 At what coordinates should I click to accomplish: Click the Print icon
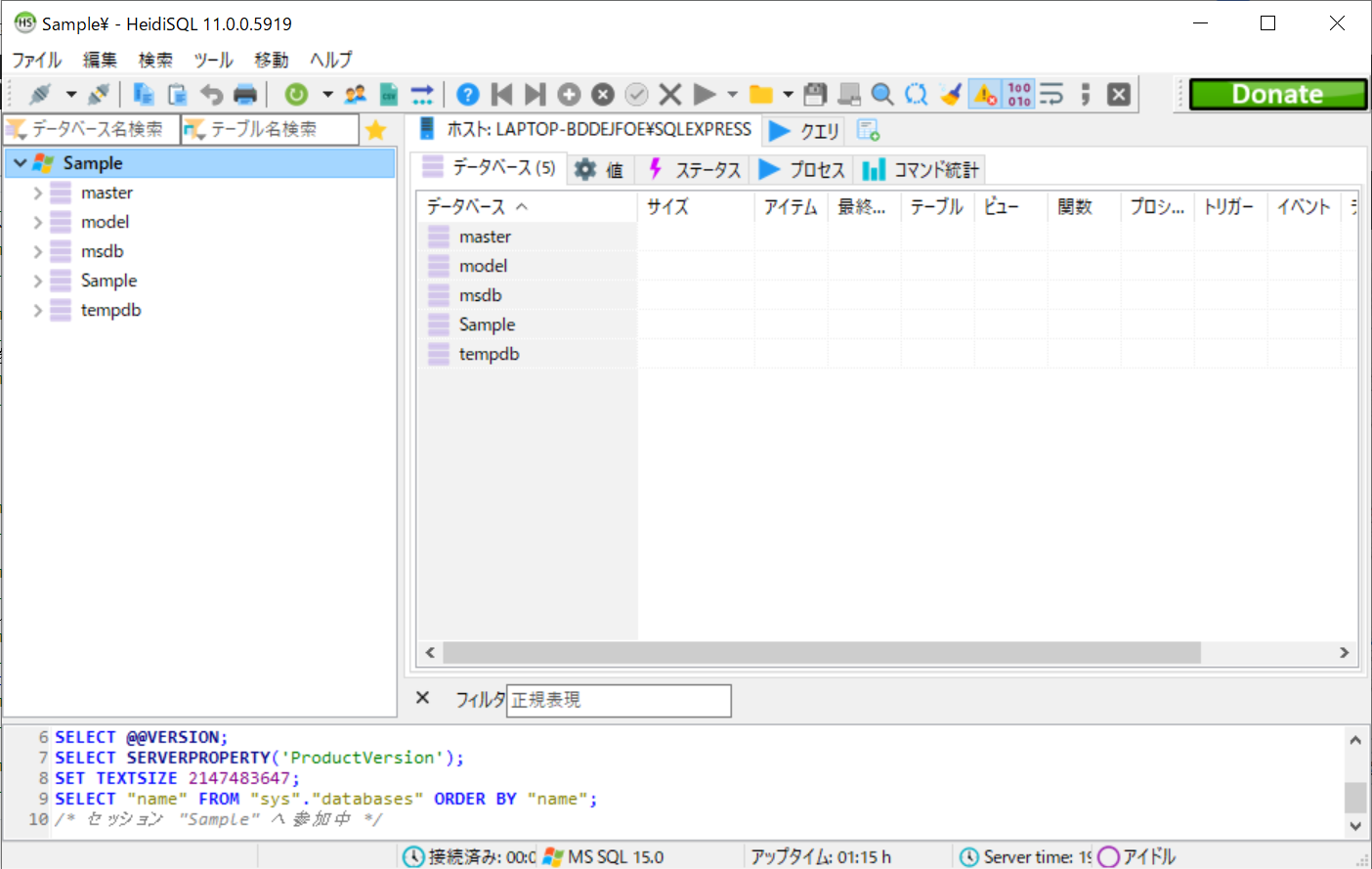[x=245, y=94]
